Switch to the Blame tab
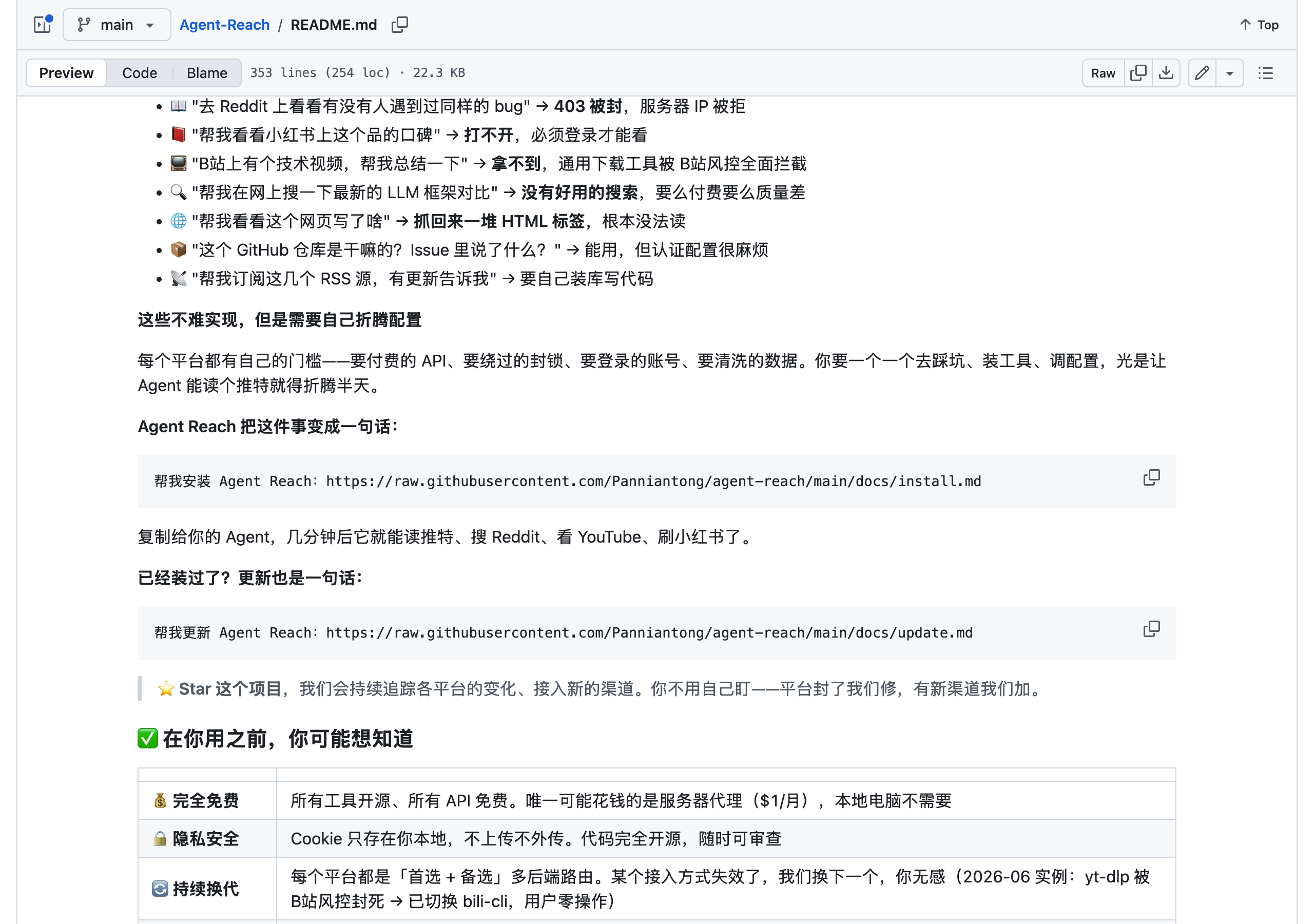 tap(207, 73)
